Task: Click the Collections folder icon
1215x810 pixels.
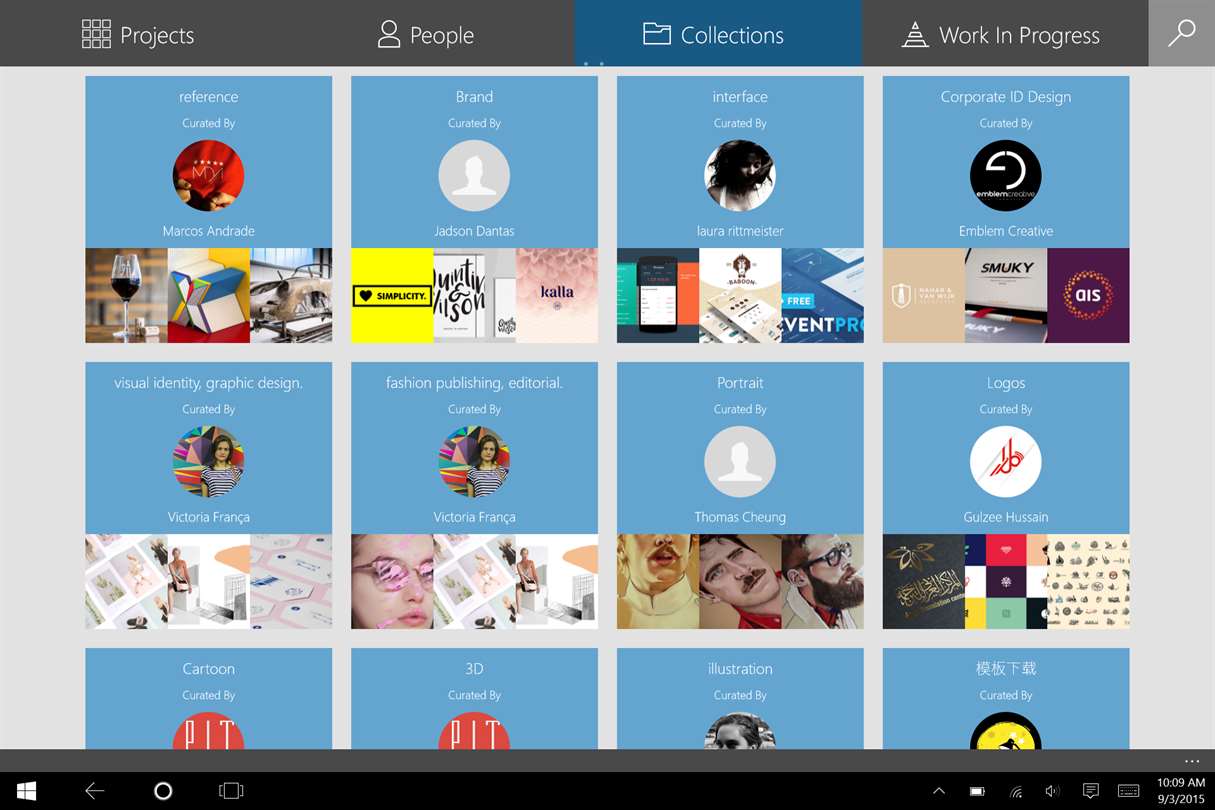Action: tap(657, 34)
